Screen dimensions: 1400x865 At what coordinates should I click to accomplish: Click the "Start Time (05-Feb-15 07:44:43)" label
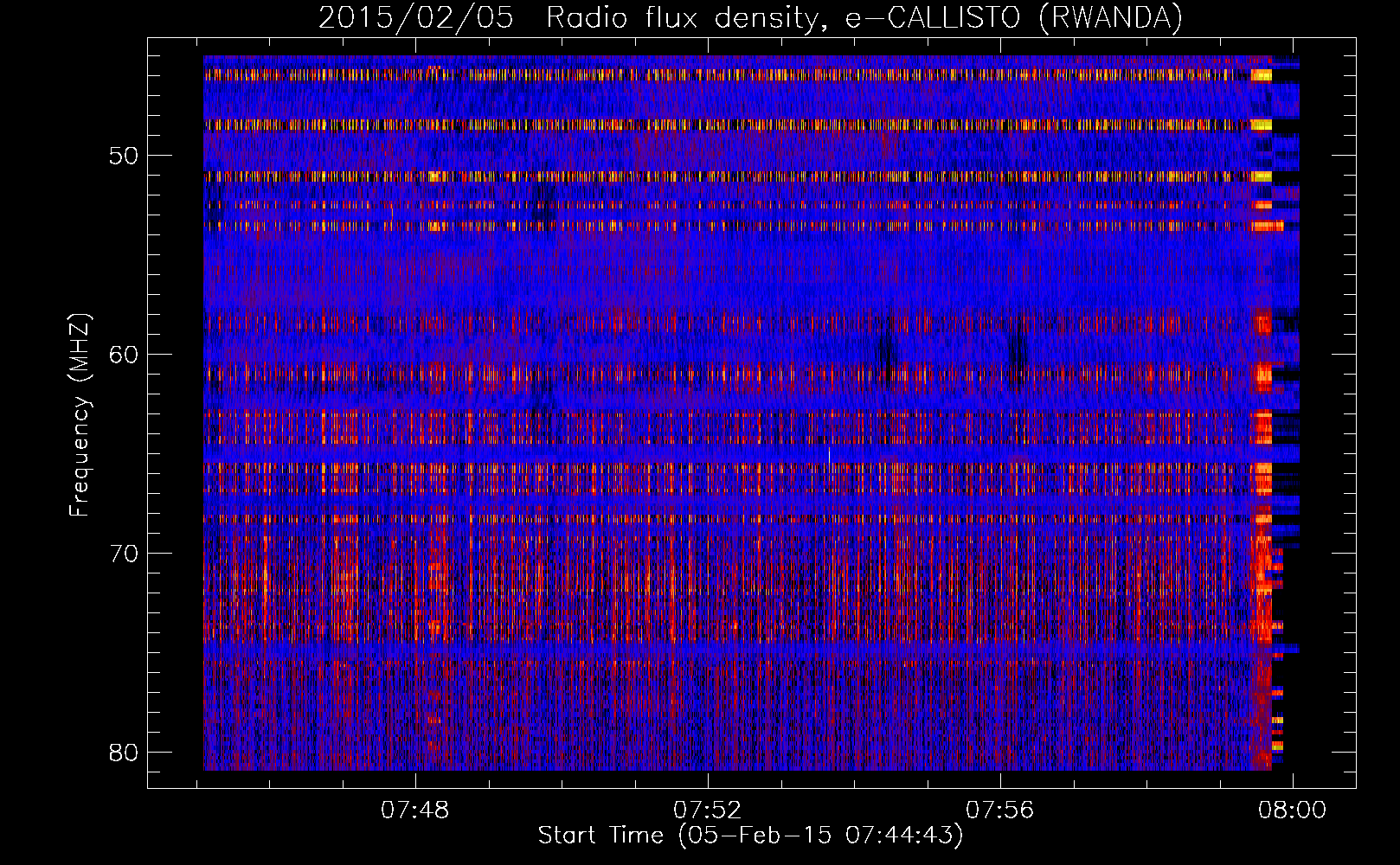tap(750, 836)
